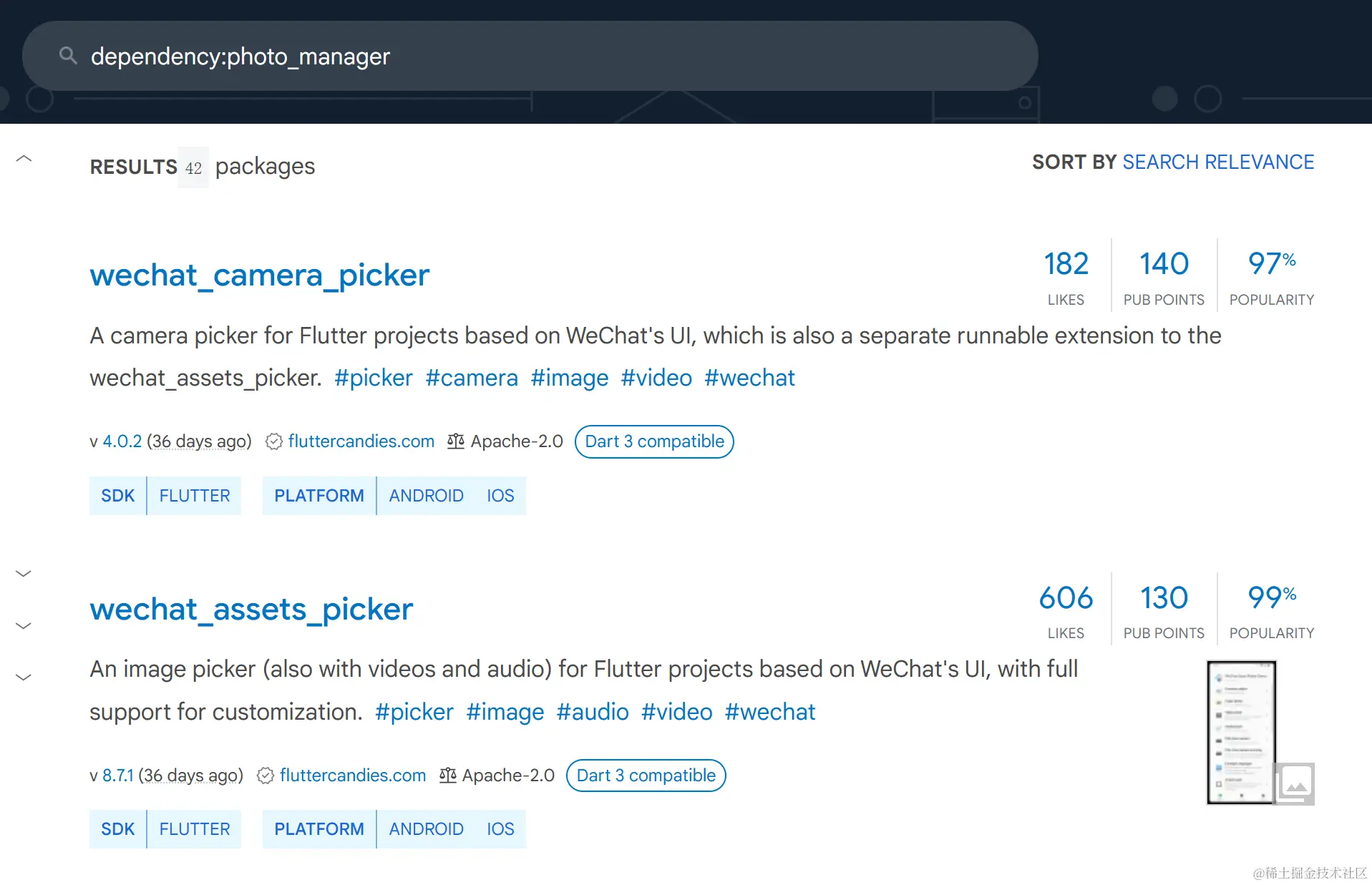1372x885 pixels.
Task: Click SDK tag on wechat_camera_picker
Action: tap(118, 496)
